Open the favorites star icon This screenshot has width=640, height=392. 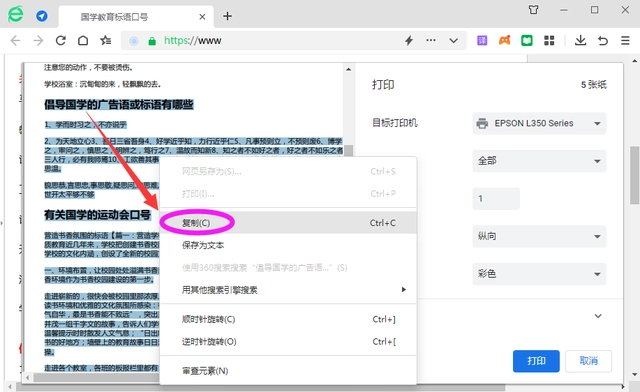click(106, 40)
